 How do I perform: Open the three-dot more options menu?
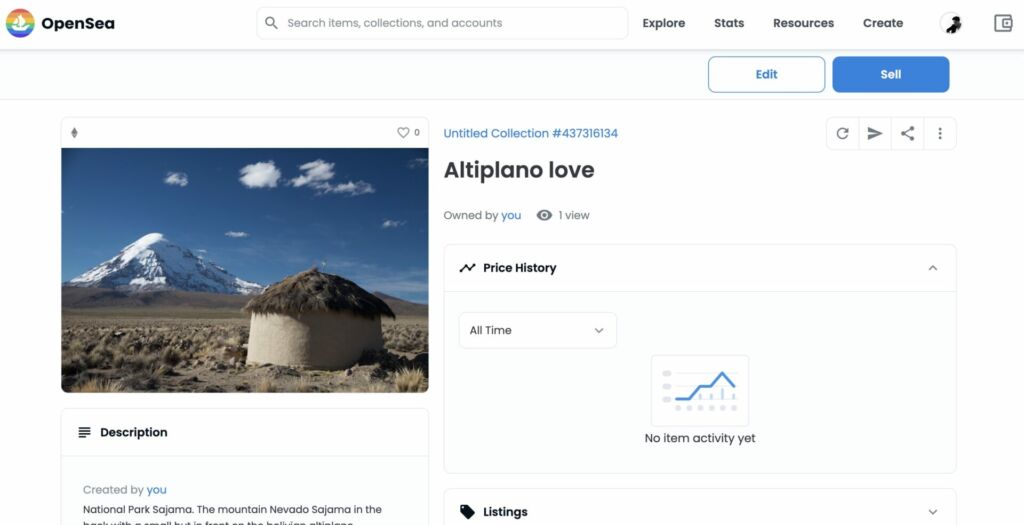tap(940, 133)
